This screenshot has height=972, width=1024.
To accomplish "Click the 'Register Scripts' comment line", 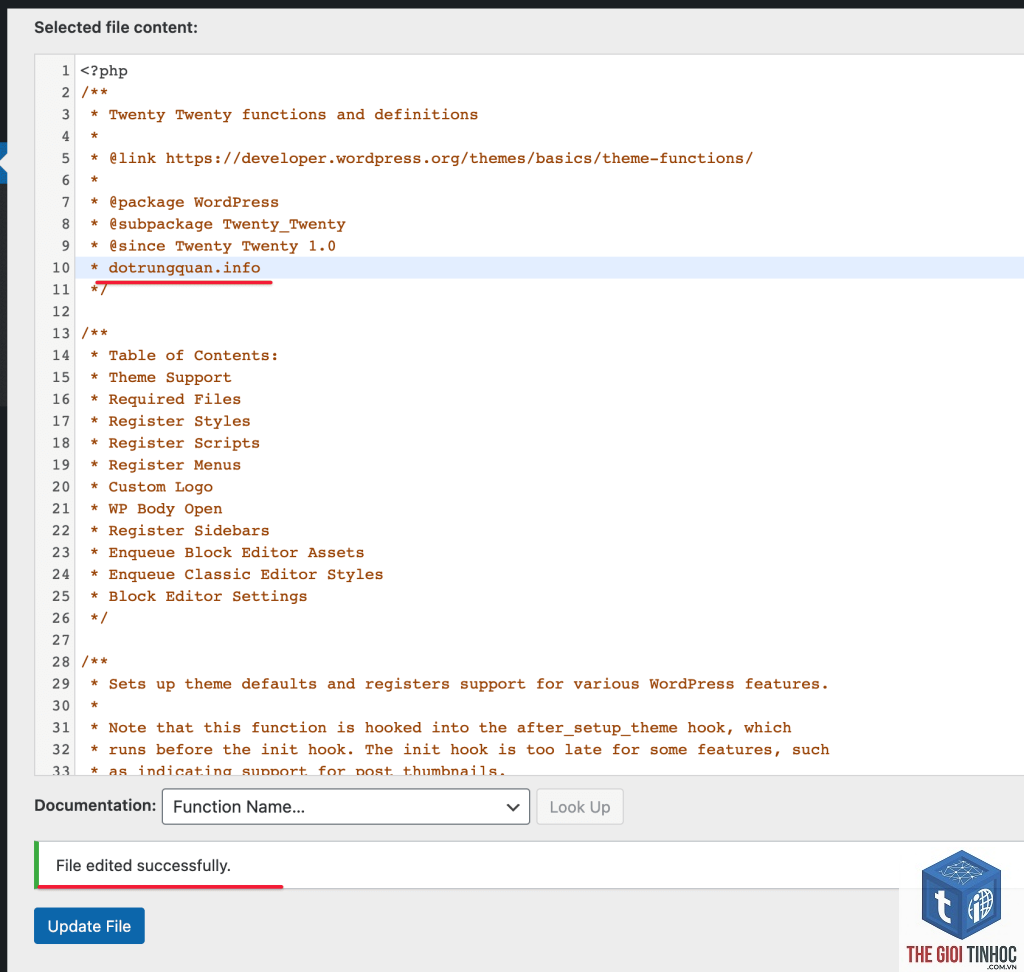I will pos(184,443).
